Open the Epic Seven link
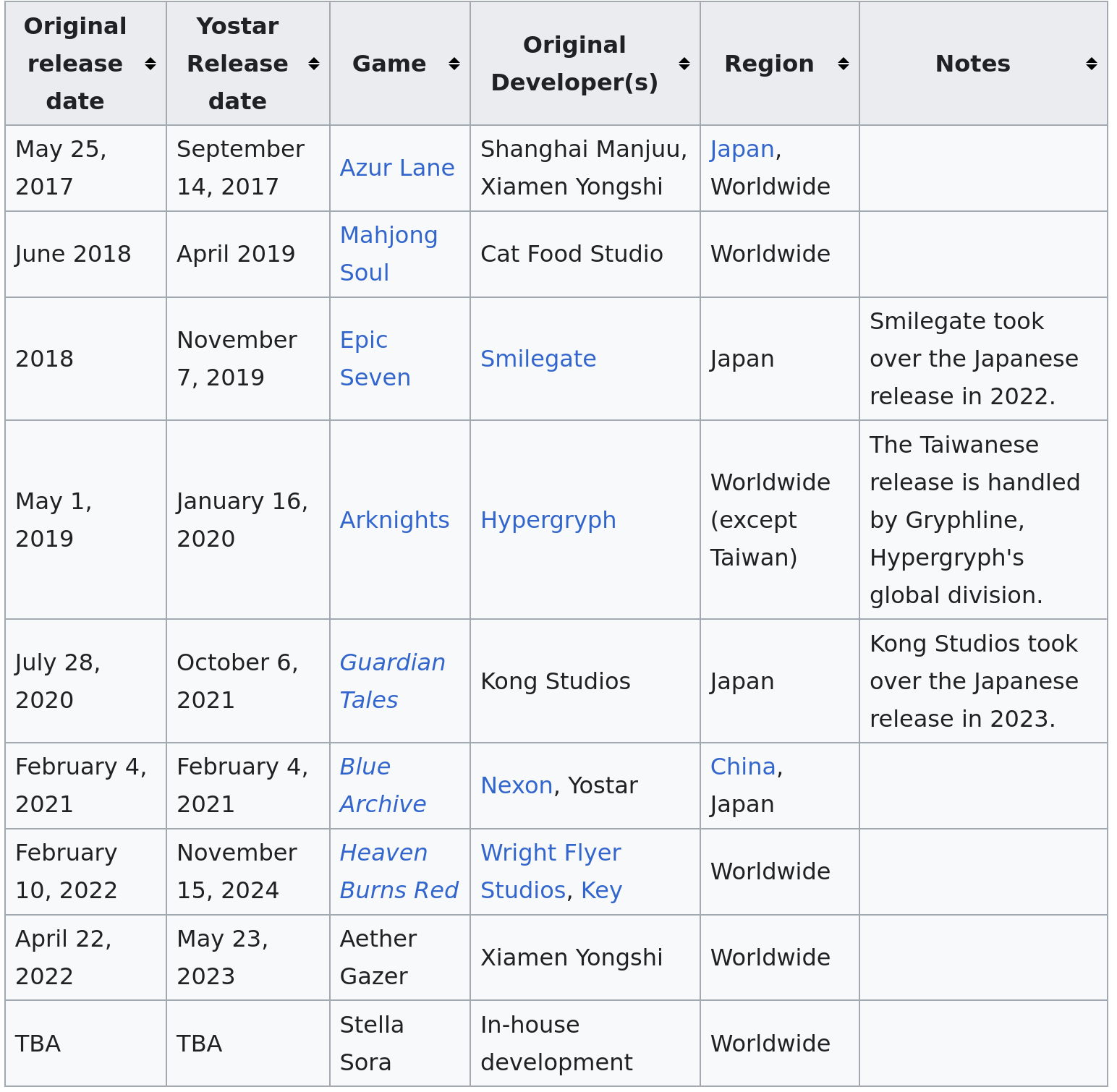The image size is (1117, 1092). [375, 359]
